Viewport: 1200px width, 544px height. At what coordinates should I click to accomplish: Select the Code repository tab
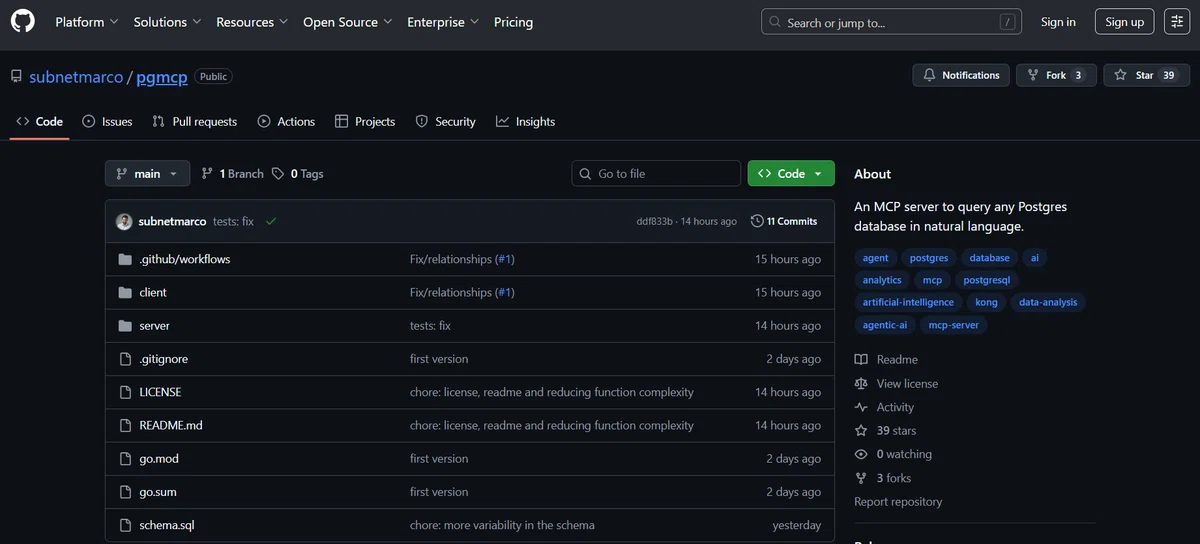[40, 121]
